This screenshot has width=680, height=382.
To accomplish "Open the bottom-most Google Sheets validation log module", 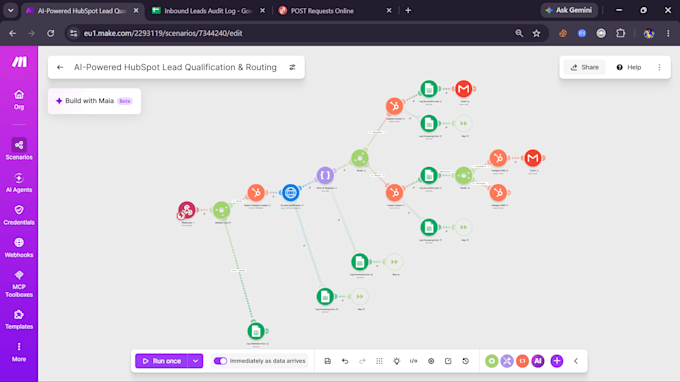I will point(256,331).
